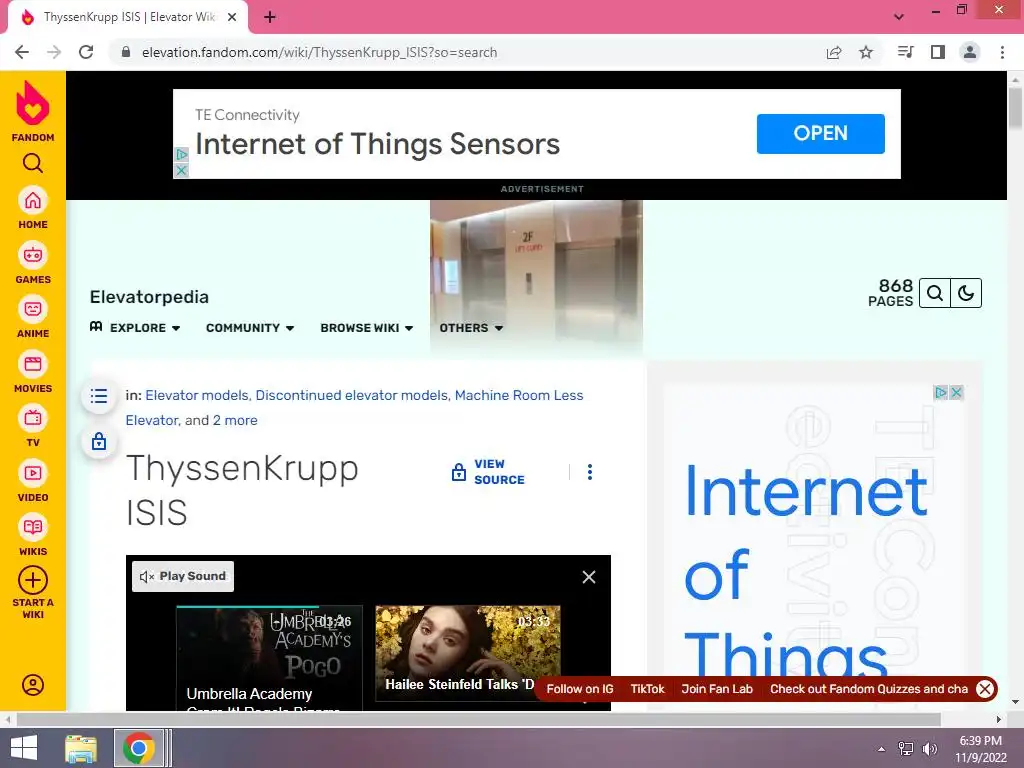Open Machine Room Less Elevator category link
This screenshot has height=768, width=1024.
click(355, 408)
